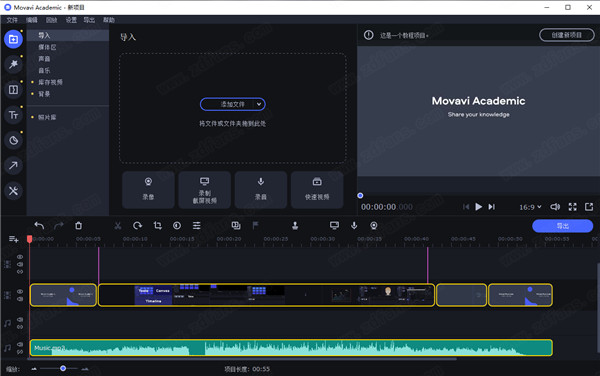This screenshot has height=376, width=600.
Task: Click Create New Project button
Action: pos(567,35)
